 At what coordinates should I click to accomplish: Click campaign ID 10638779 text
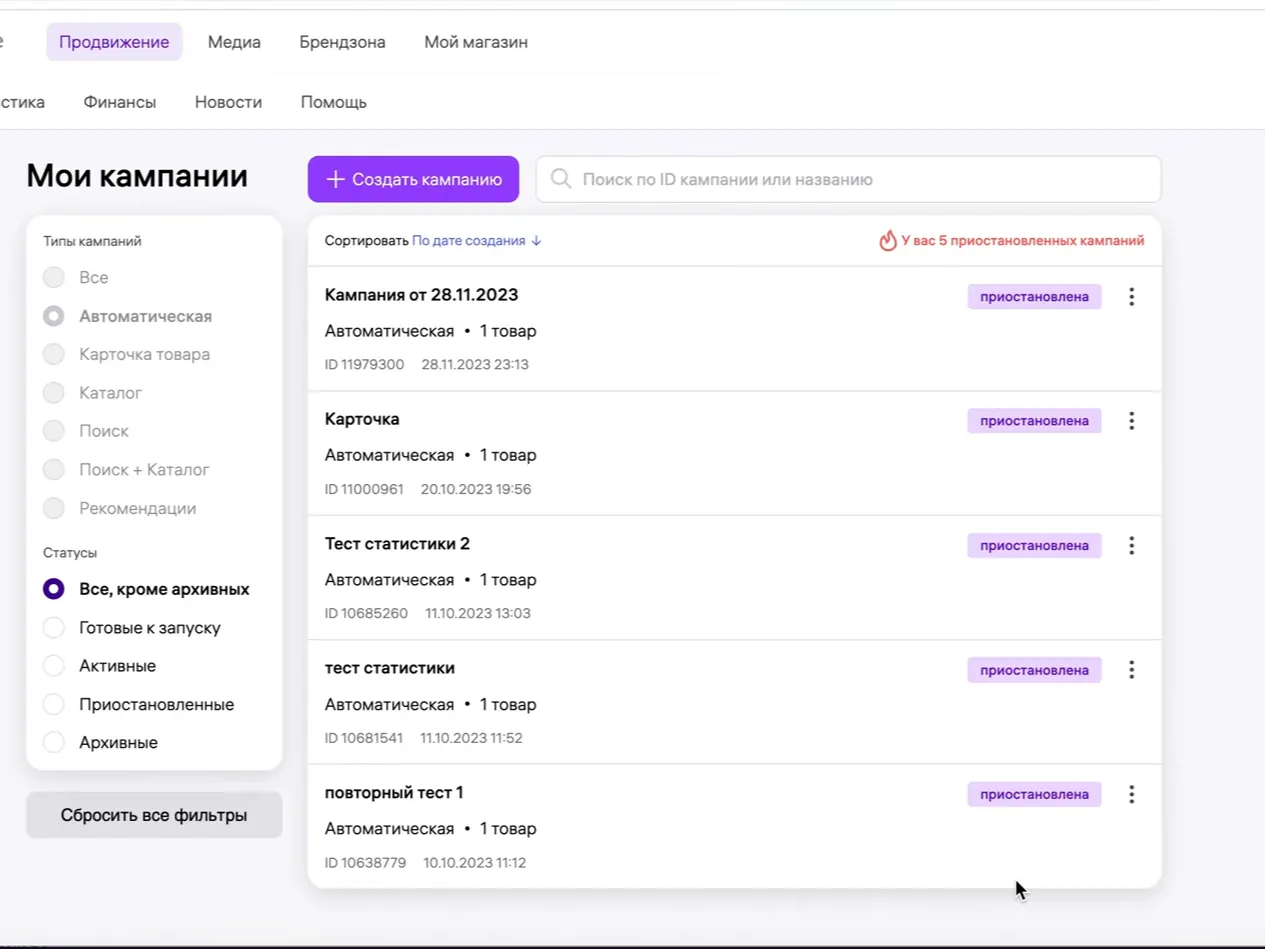366,862
